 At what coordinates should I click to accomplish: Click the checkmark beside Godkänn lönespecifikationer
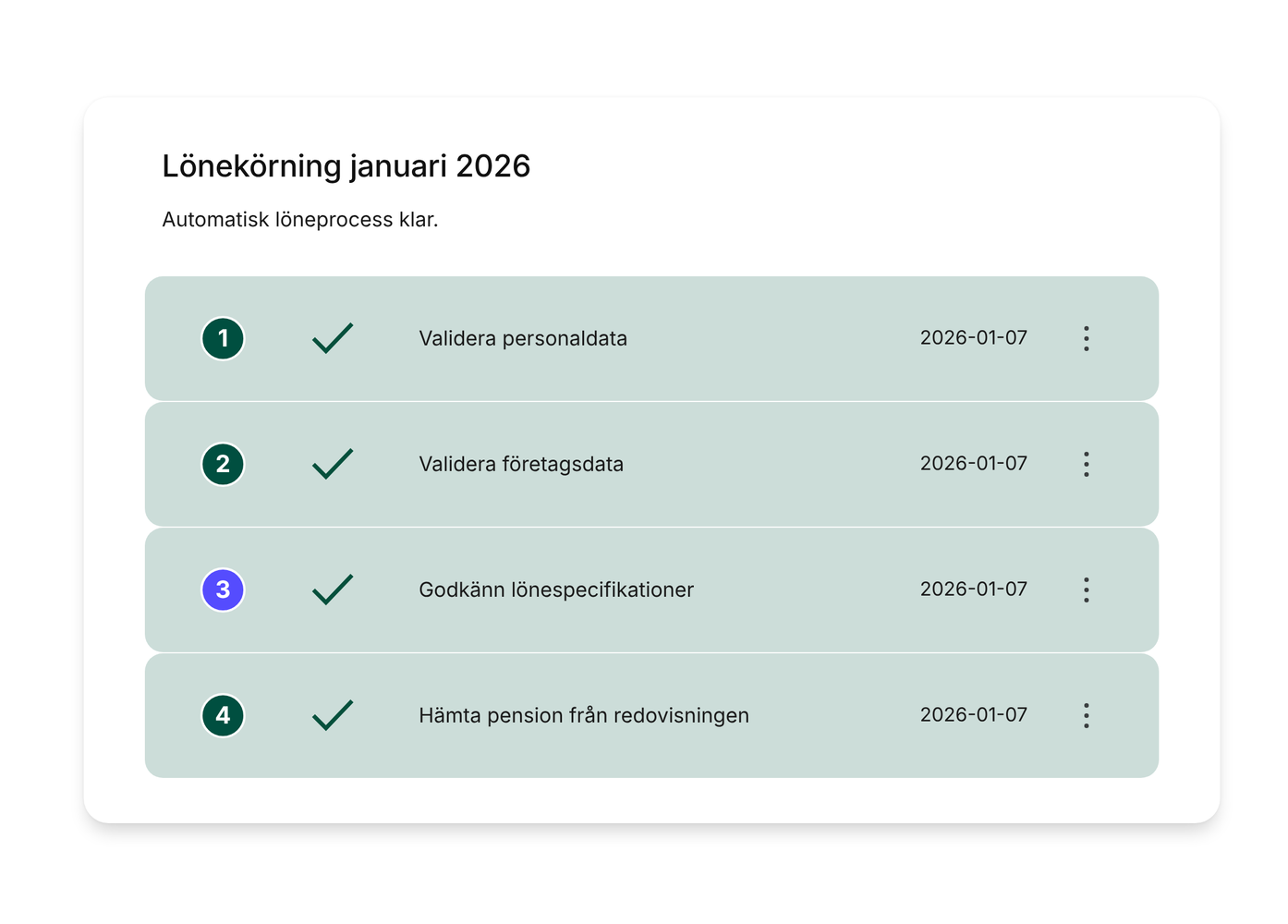pyautogui.click(x=333, y=590)
